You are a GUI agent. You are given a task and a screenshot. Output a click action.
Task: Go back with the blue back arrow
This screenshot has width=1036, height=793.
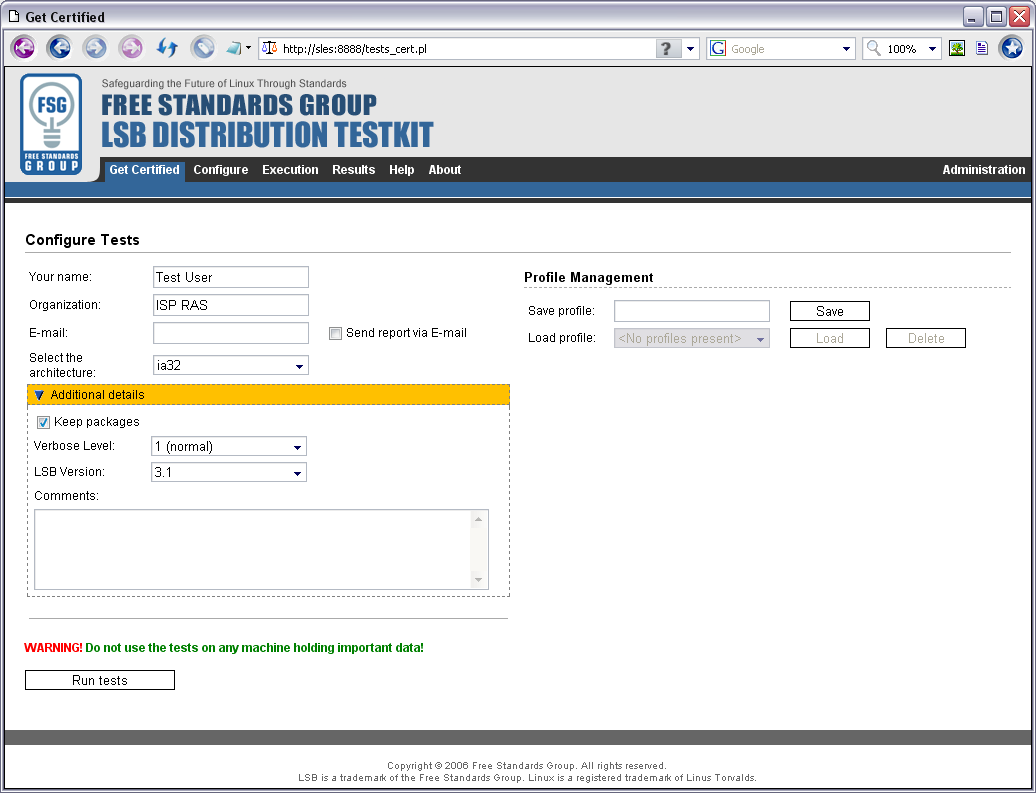coord(59,48)
